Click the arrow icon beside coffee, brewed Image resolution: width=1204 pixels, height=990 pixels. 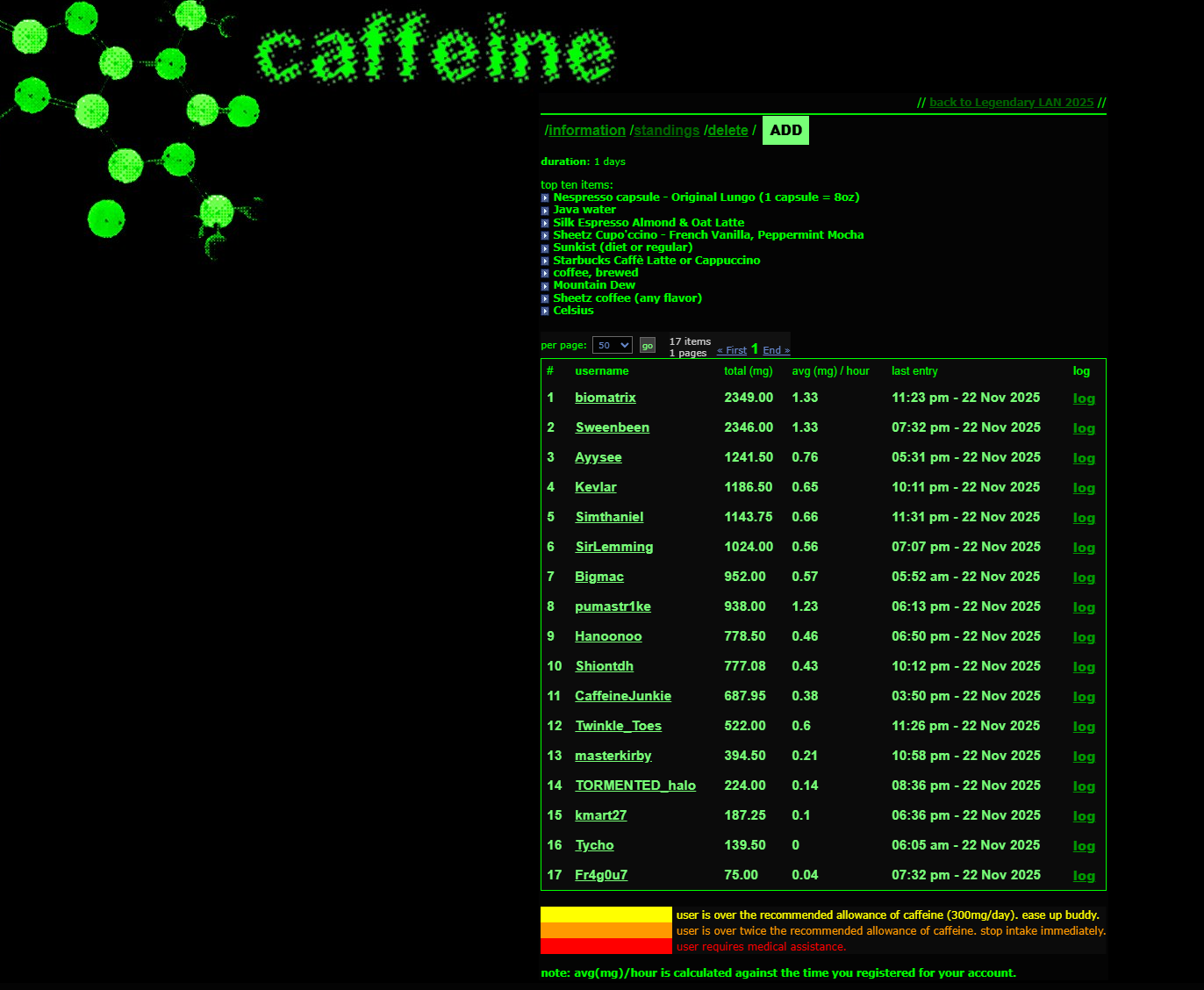tap(545, 274)
